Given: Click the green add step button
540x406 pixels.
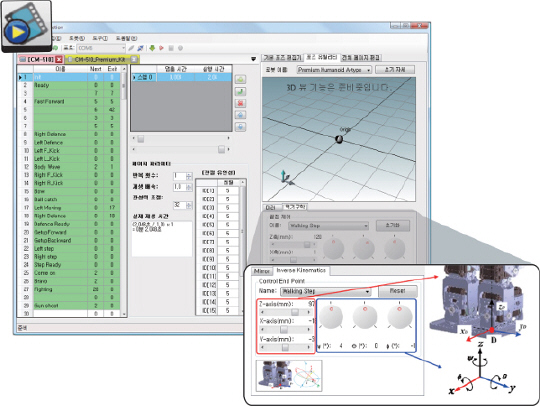Looking at the screenshot, I should (x=240, y=79).
